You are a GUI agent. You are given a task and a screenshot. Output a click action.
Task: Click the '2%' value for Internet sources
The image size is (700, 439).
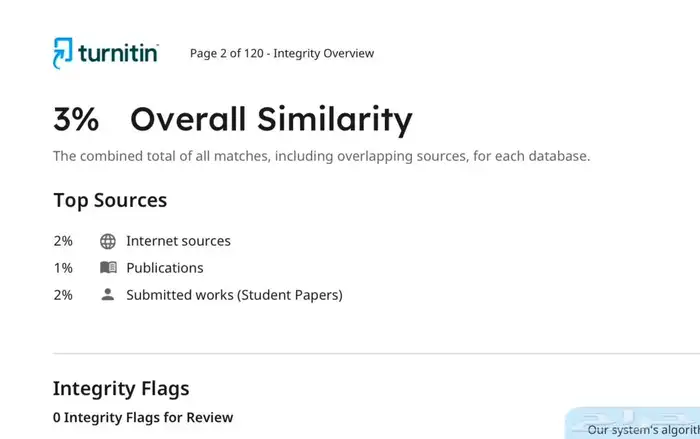pos(63,241)
